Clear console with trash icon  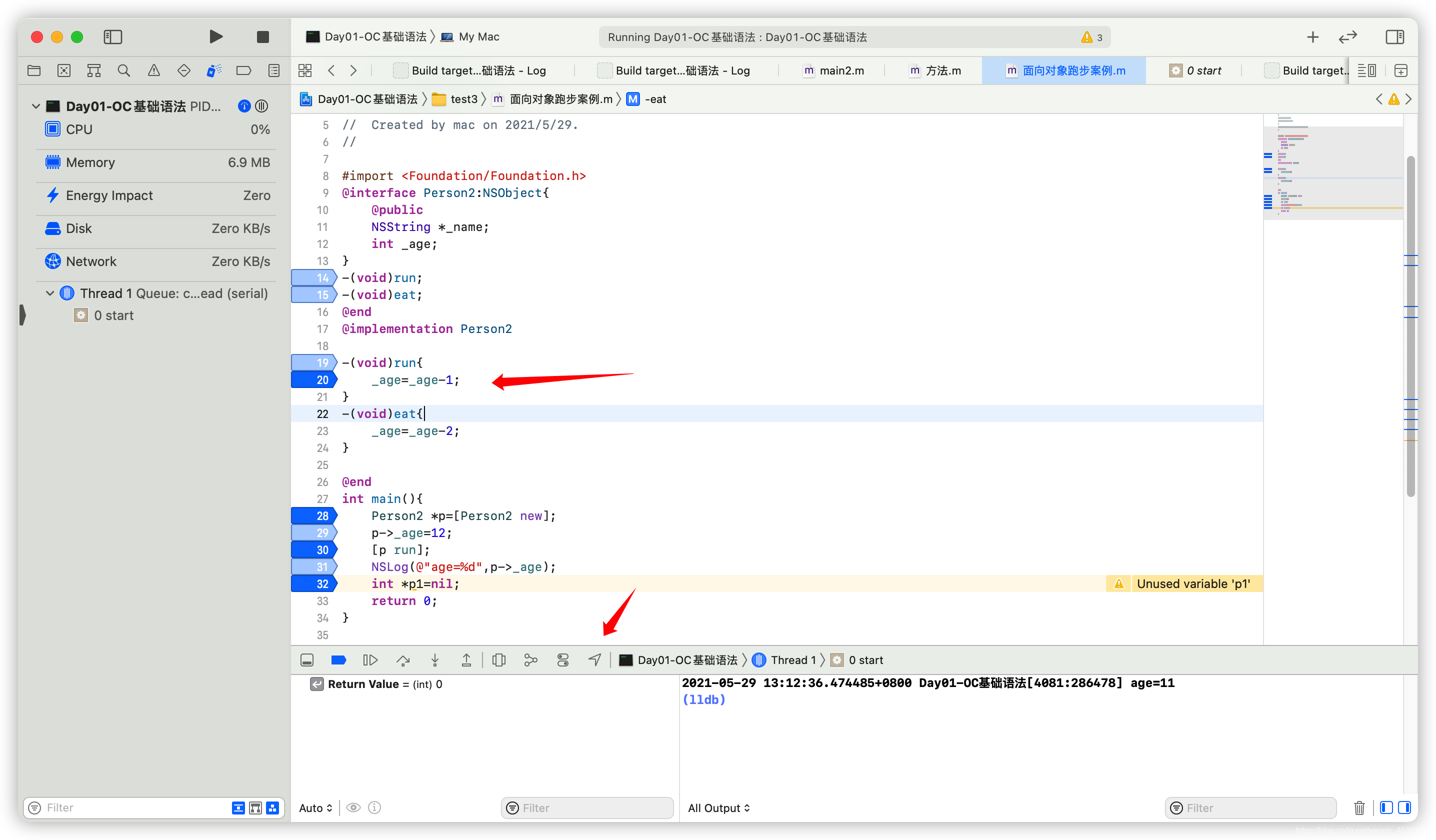[x=1359, y=807]
